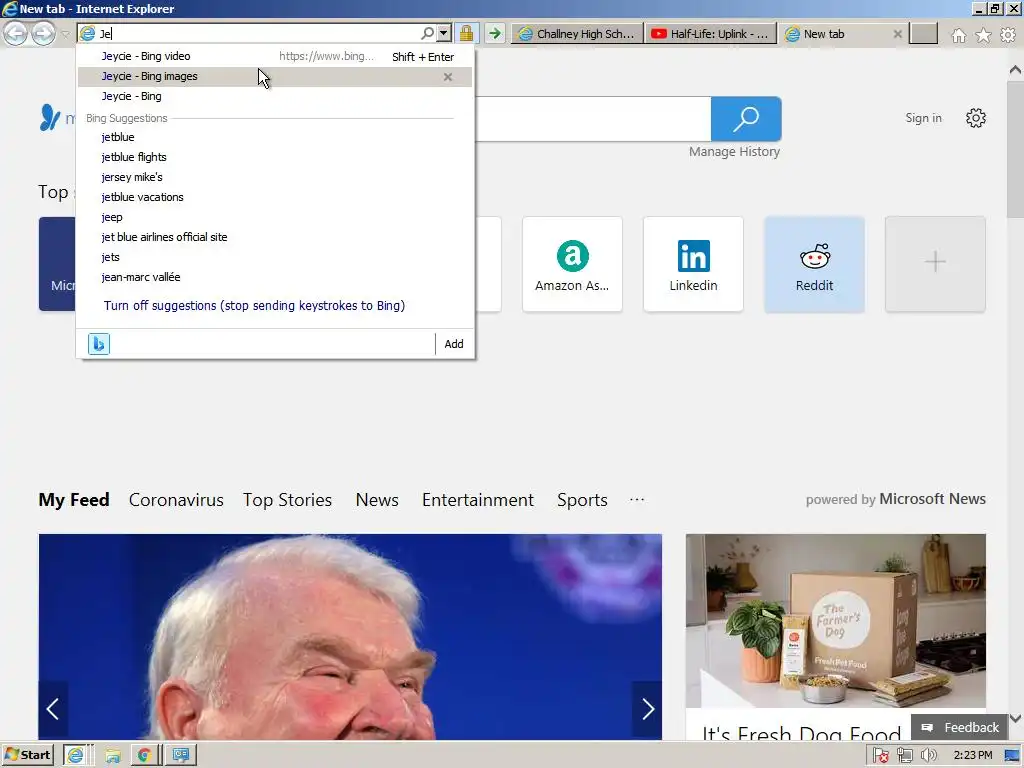This screenshot has width=1024, height=768.
Task: Click the browser Forward arrow button
Action: (x=44, y=33)
